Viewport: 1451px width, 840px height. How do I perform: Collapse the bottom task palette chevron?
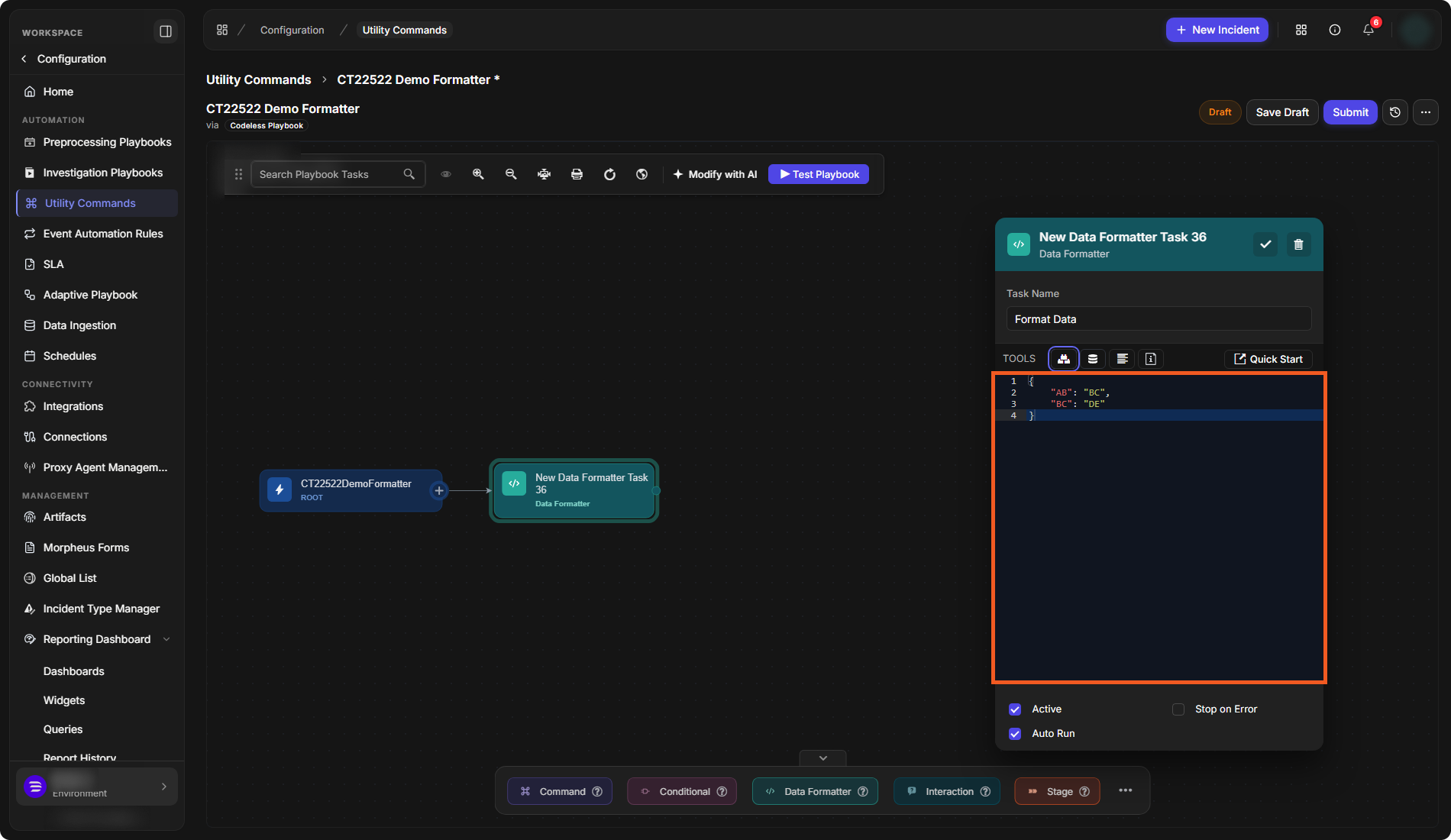pyautogui.click(x=823, y=758)
